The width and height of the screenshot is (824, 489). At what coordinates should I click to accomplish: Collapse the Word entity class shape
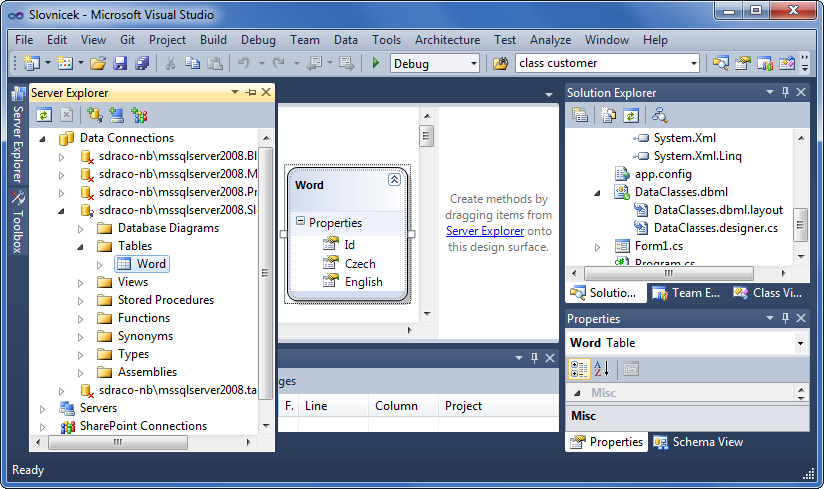[394, 180]
